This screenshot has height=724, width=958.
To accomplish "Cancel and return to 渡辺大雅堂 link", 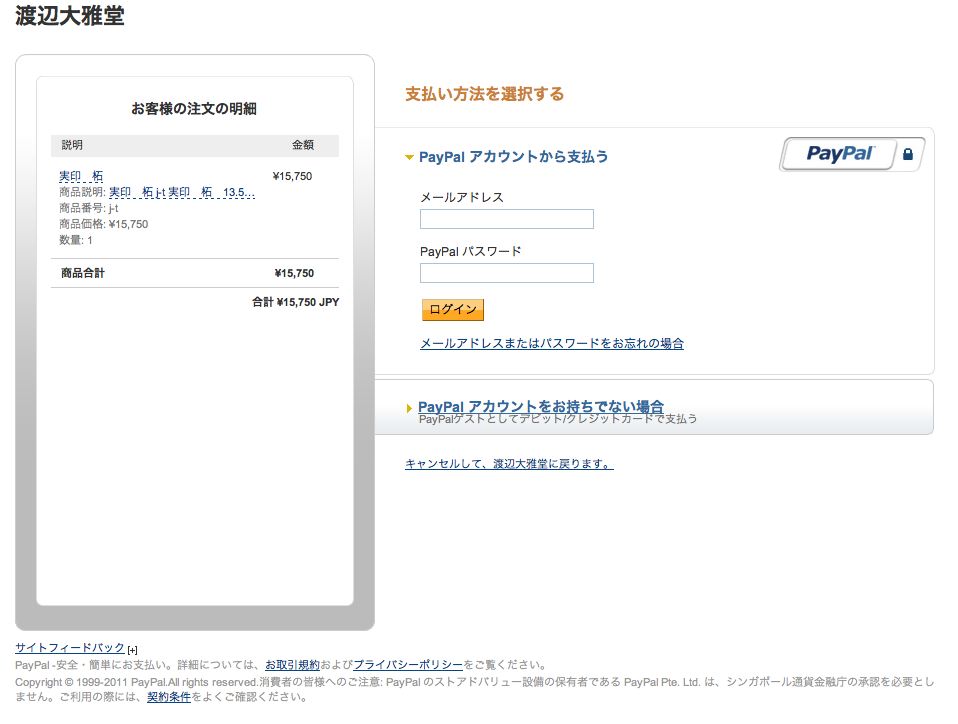I will click(x=509, y=464).
